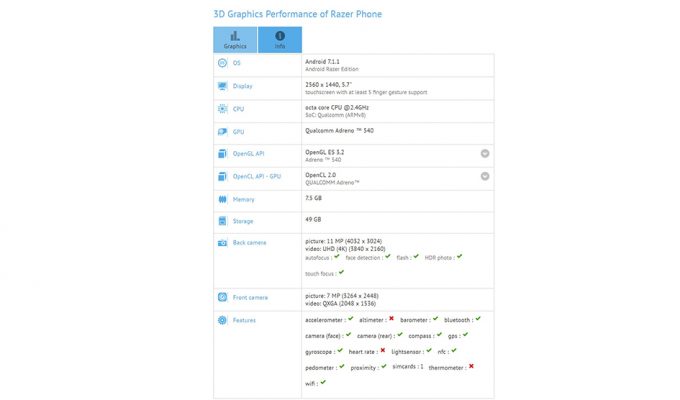This screenshot has height=400, width=680.
Task: Open the Info tab
Action: click(280, 40)
